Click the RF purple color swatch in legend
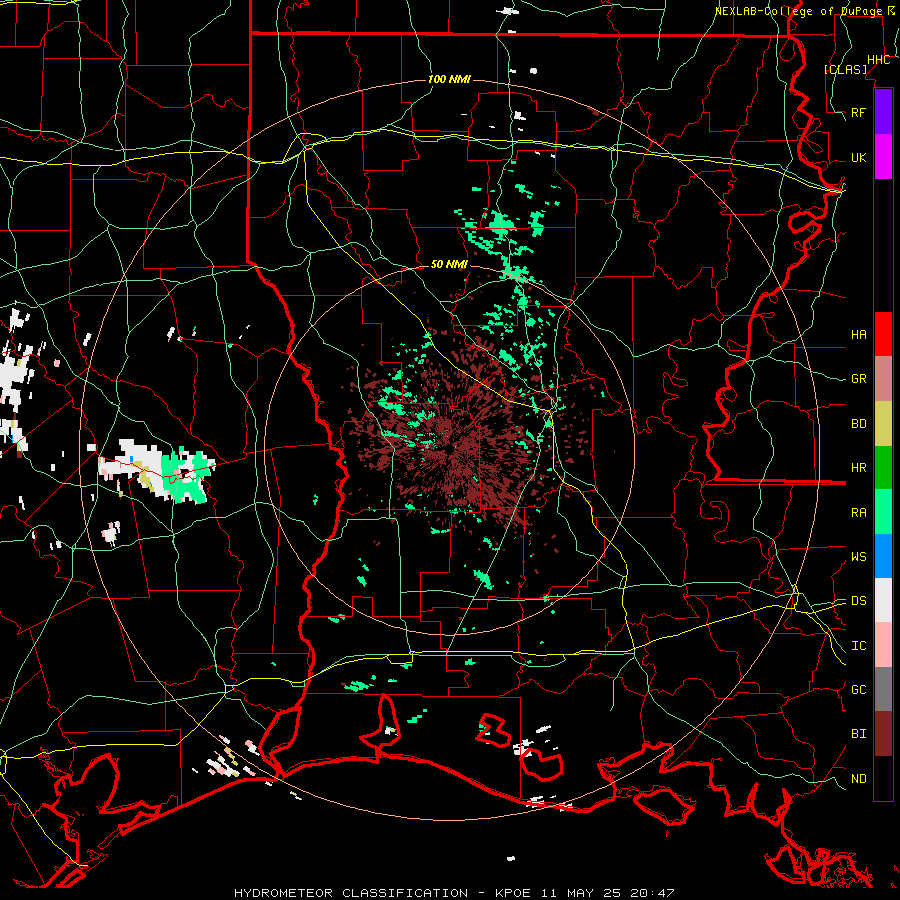 pos(883,112)
